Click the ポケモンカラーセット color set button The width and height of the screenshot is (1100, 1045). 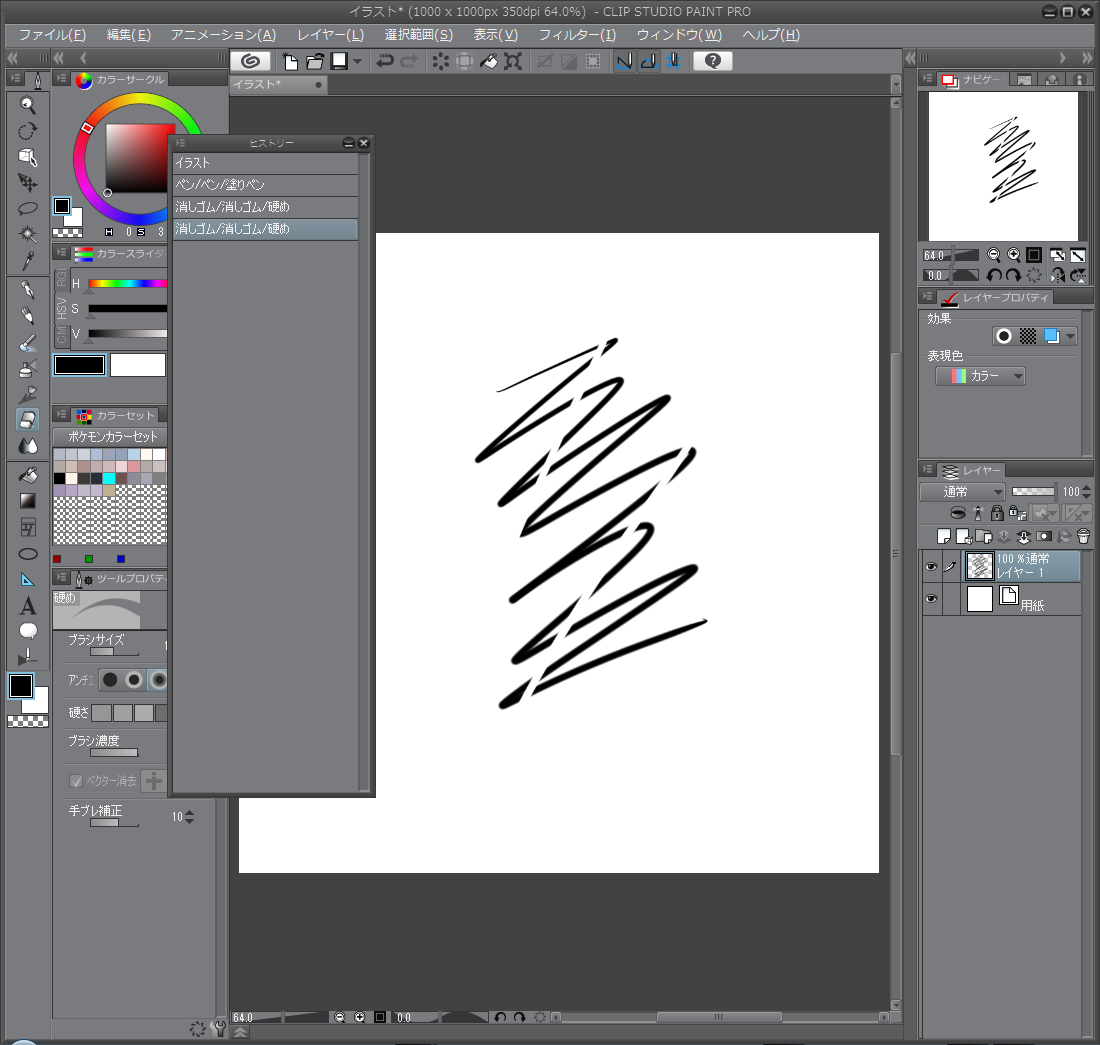coord(108,437)
